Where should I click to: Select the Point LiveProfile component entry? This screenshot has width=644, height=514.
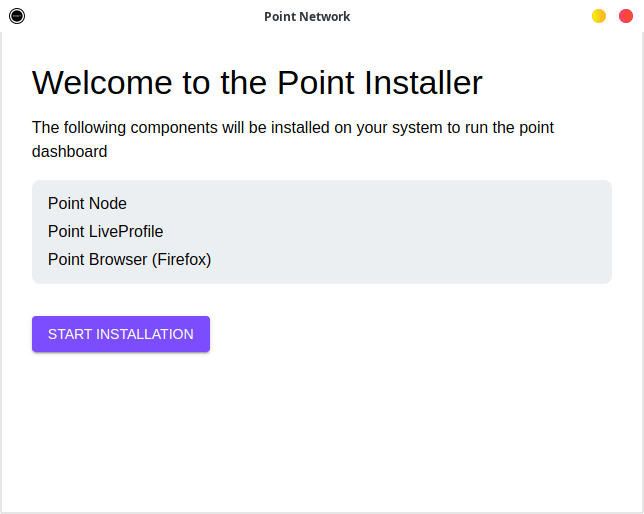click(x=105, y=232)
